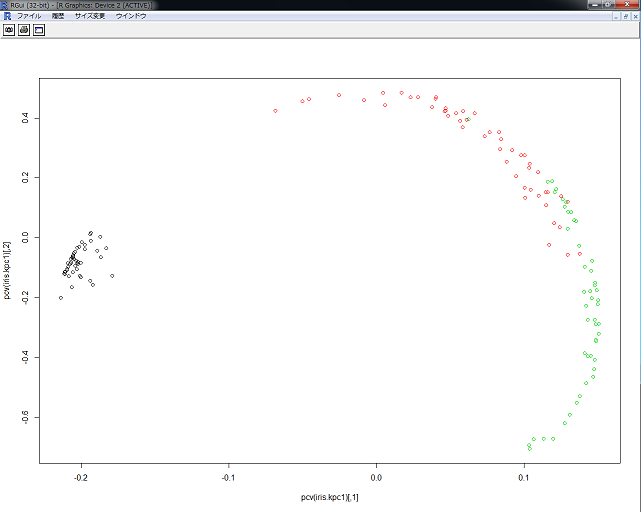Click the return focus to console icon
This screenshot has width=641, height=512.
[x=39, y=30]
